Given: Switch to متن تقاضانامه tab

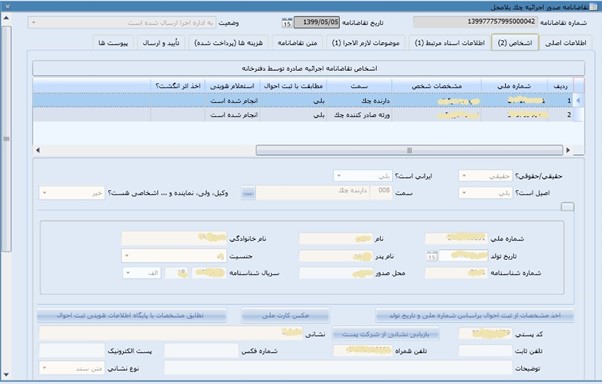Looking at the screenshot, I should point(298,43).
